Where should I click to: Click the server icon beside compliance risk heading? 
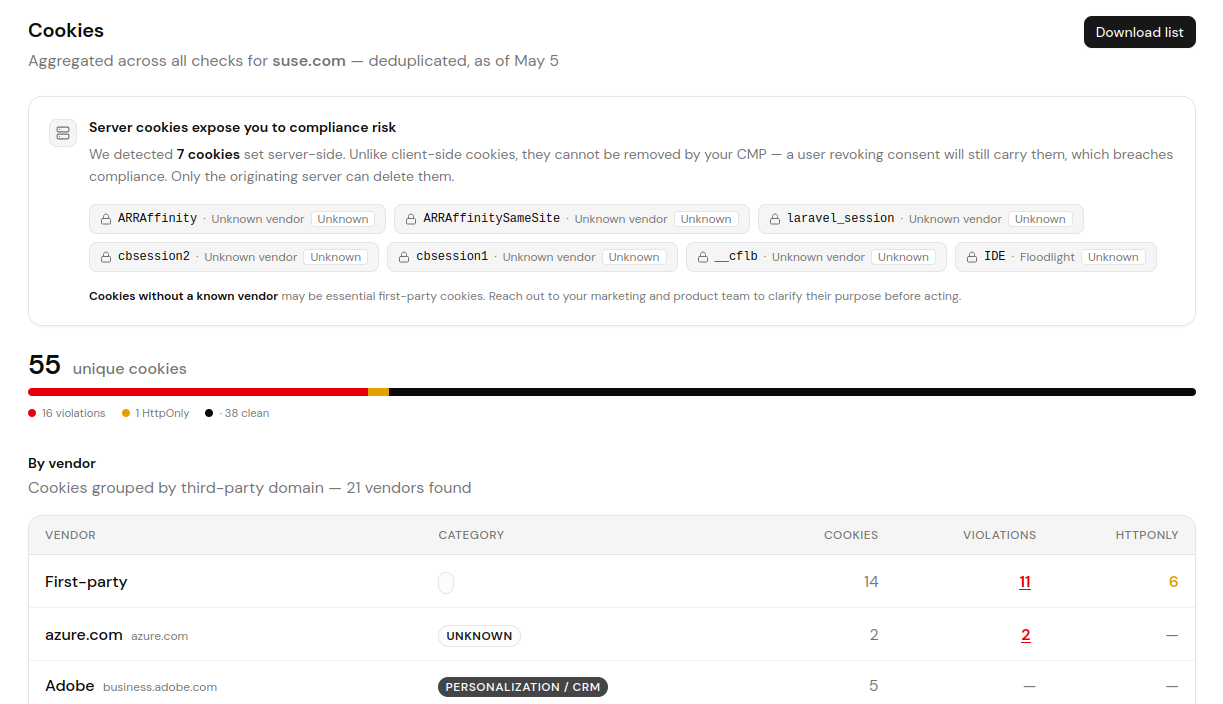[x=63, y=133]
